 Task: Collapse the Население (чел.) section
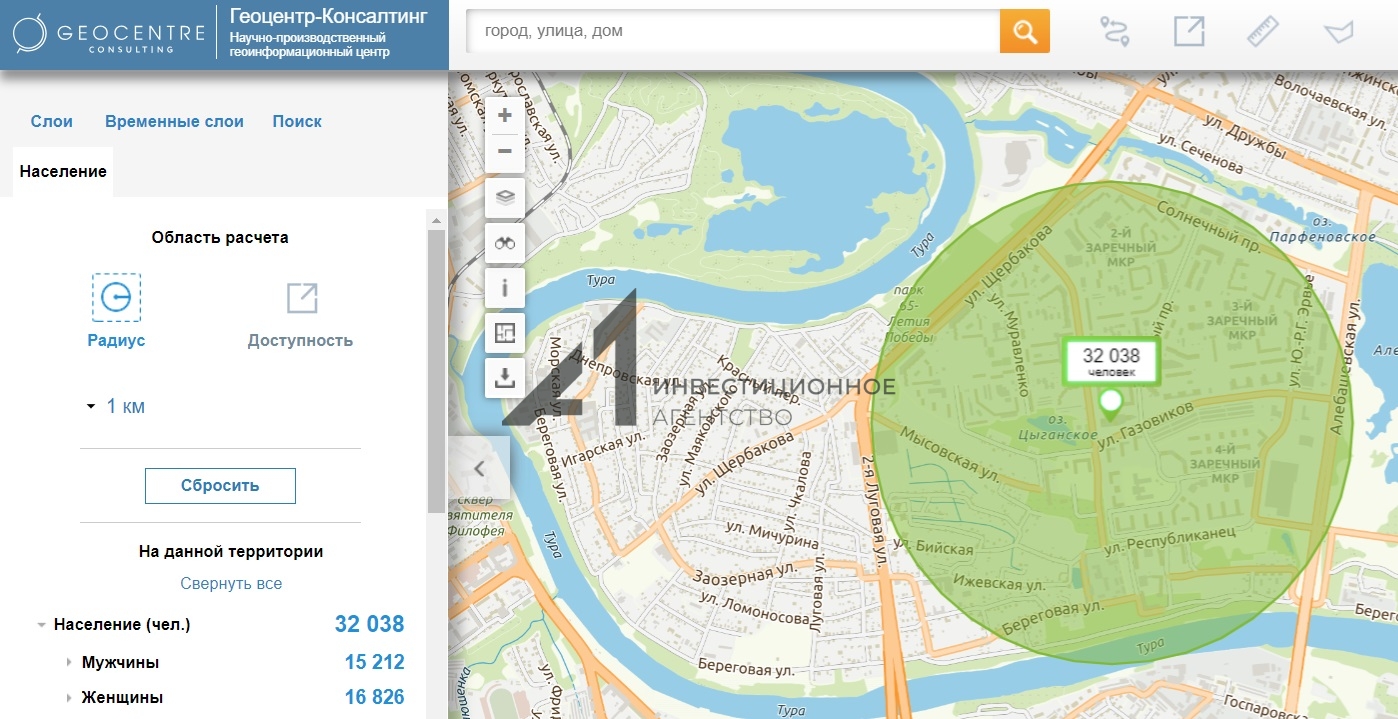coord(42,625)
